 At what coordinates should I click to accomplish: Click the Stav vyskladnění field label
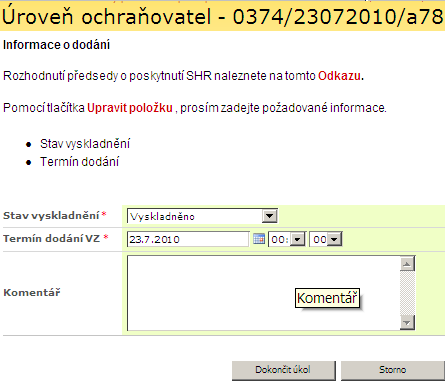(51, 216)
